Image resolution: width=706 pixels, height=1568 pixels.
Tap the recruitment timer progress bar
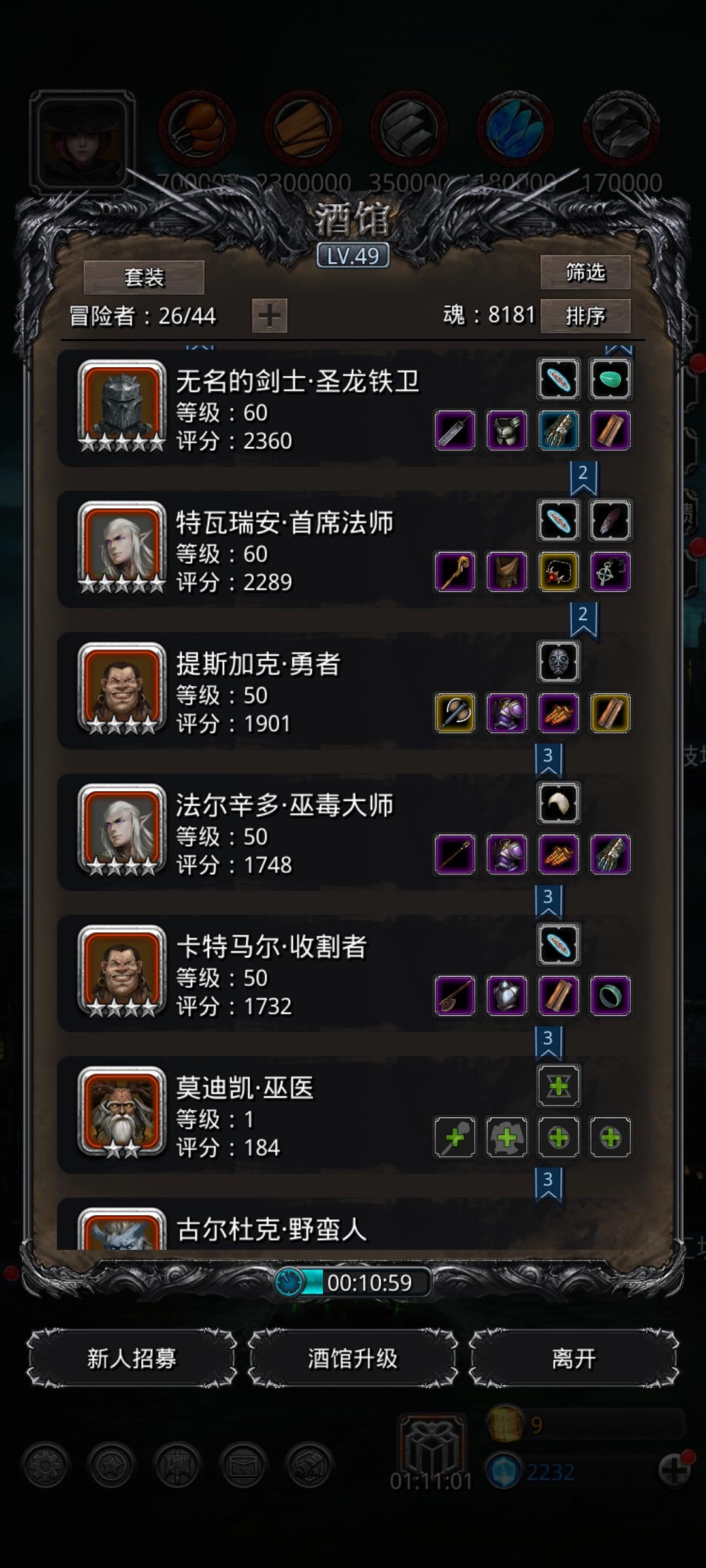coord(353,1282)
